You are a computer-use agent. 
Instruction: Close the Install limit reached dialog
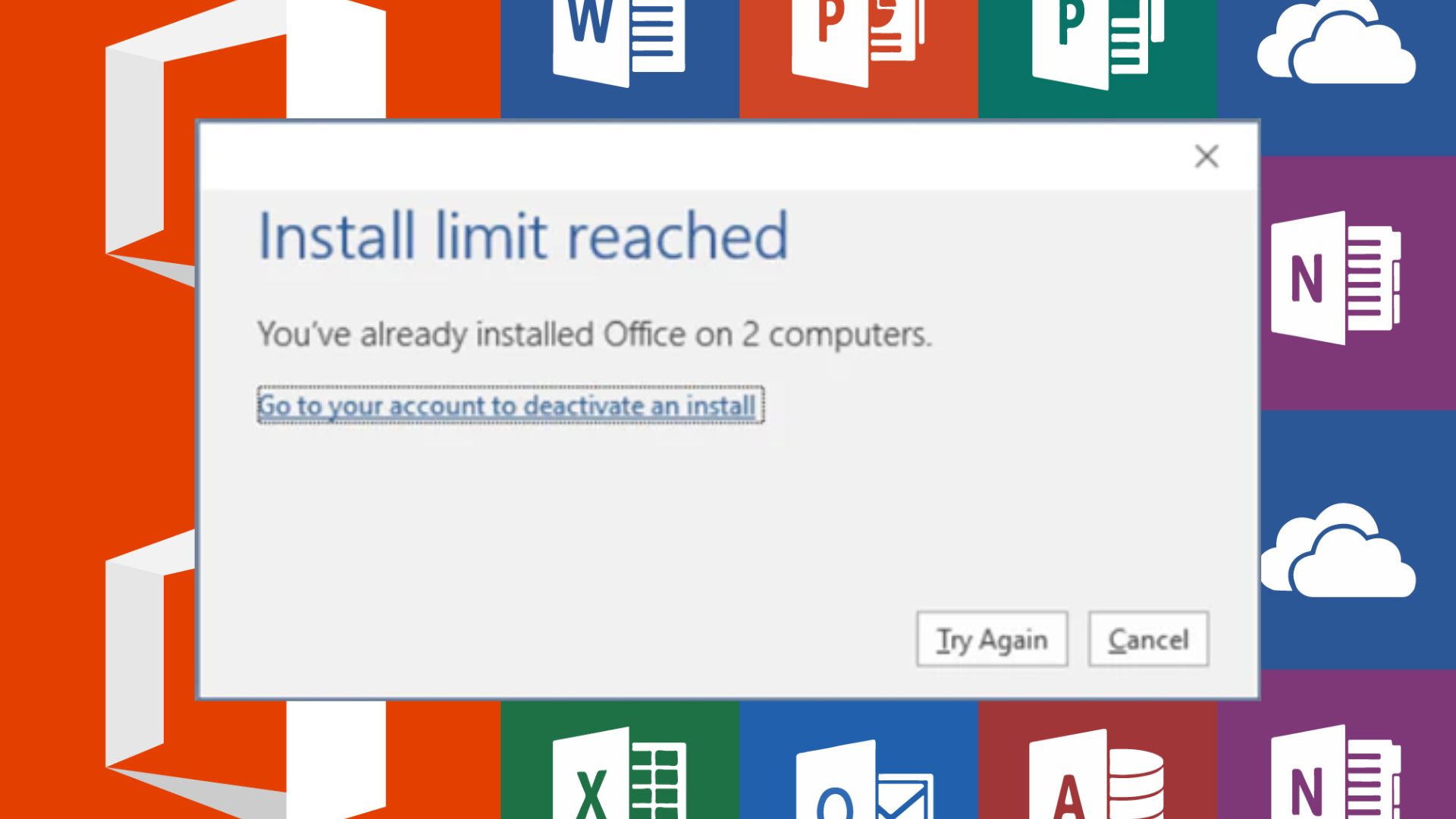coord(1207,156)
